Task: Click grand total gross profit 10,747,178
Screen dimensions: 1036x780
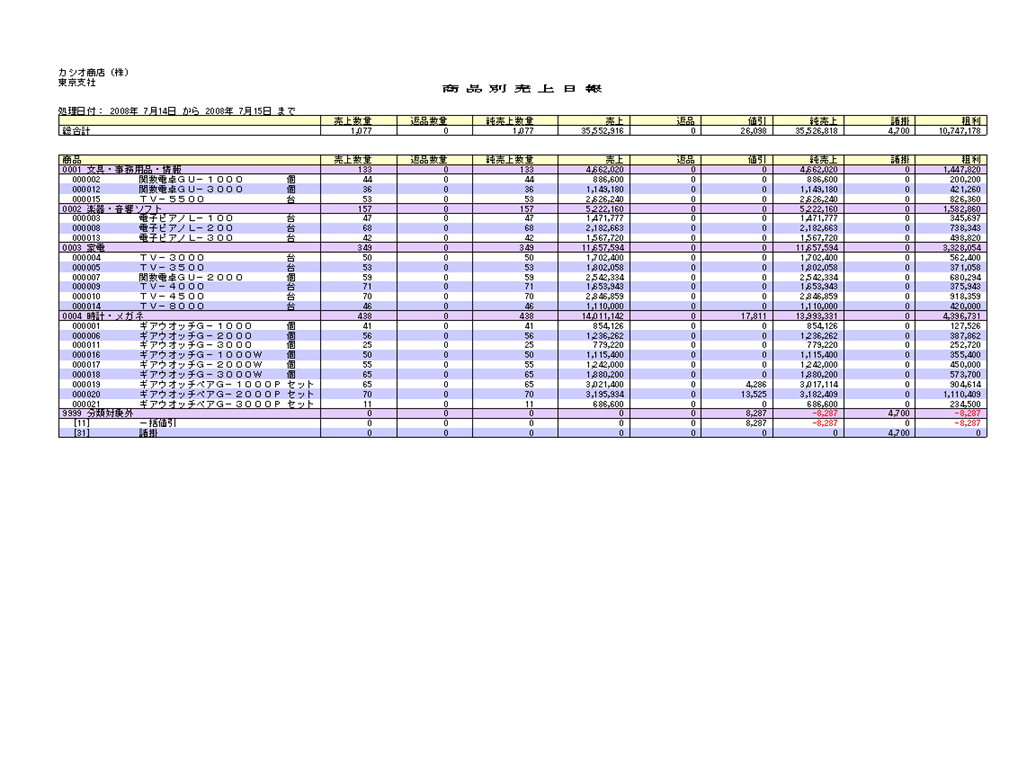Action: coord(959,130)
